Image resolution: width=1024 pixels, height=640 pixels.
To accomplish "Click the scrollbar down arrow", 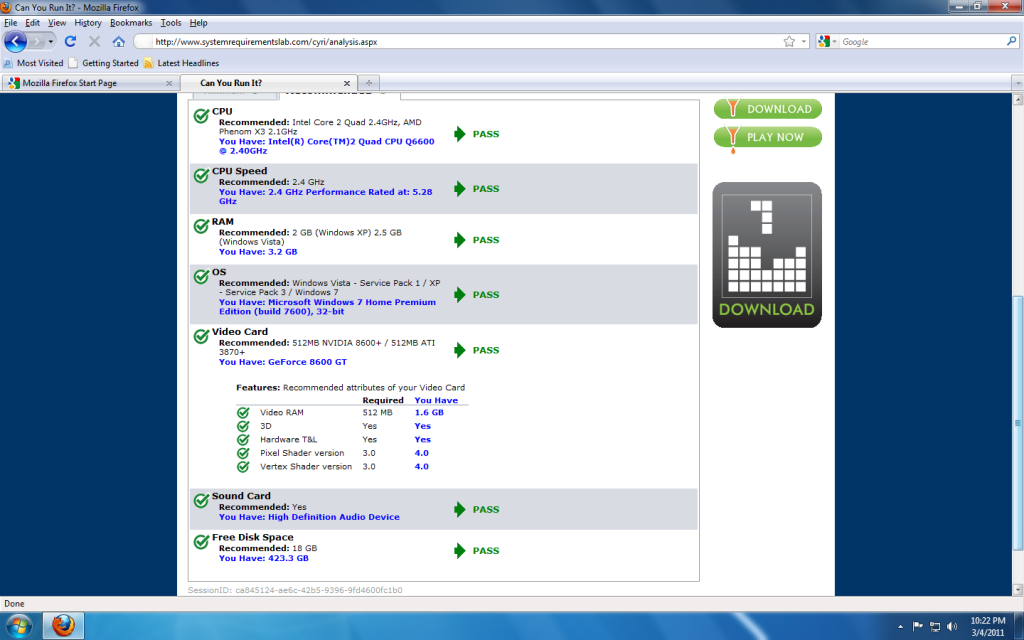I will [x=1017, y=589].
